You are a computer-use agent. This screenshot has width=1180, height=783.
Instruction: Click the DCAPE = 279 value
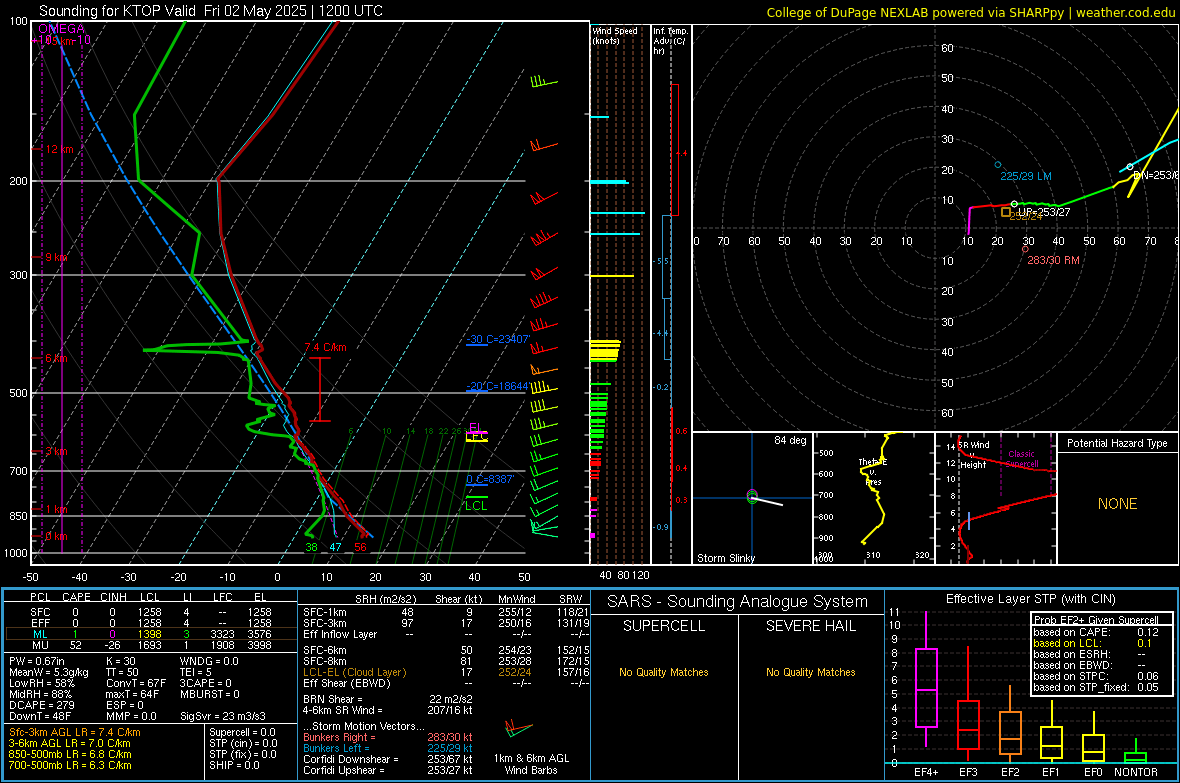pos(41,705)
